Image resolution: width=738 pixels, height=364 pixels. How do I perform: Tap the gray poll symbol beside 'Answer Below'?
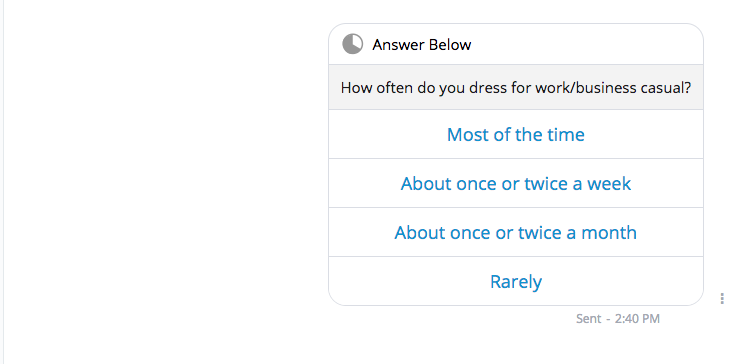point(353,44)
